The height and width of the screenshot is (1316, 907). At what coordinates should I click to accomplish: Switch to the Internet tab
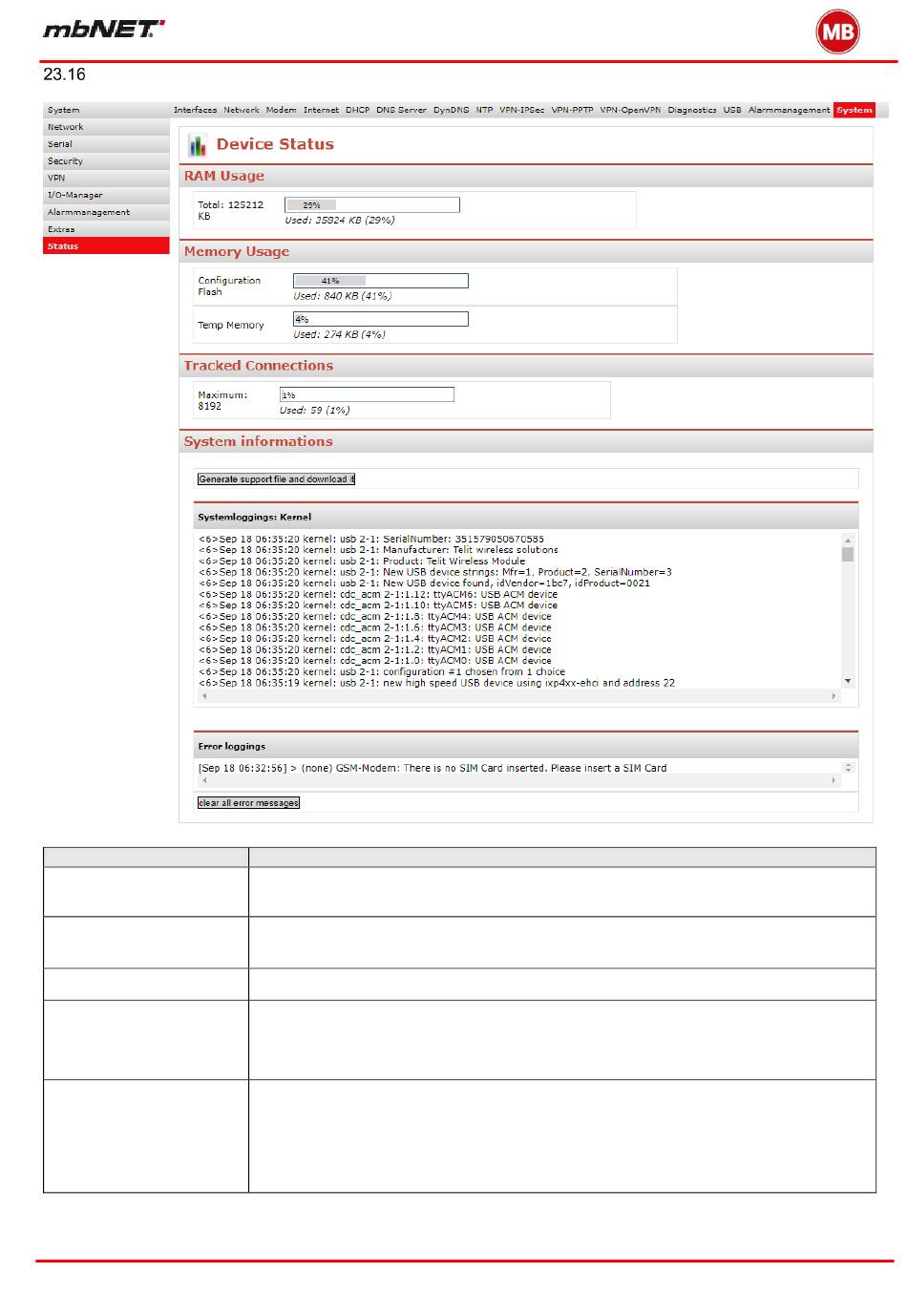[321, 110]
